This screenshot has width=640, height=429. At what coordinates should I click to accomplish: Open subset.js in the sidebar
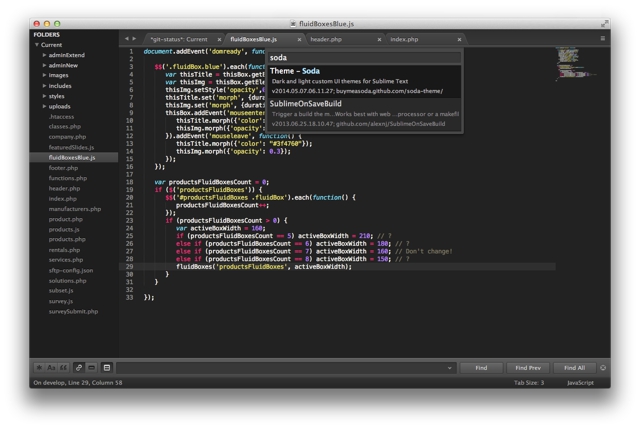coord(61,291)
